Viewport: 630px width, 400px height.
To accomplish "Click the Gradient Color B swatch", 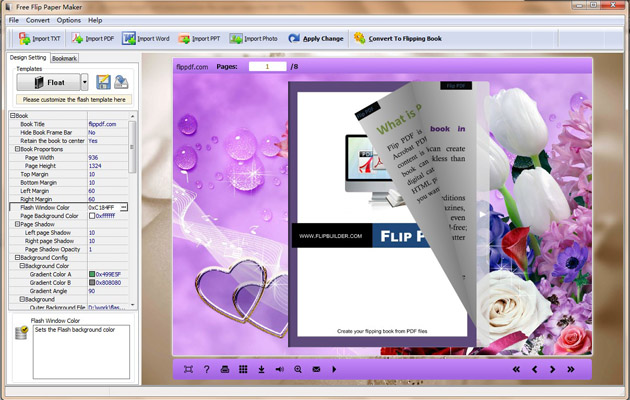I will tap(92, 283).
